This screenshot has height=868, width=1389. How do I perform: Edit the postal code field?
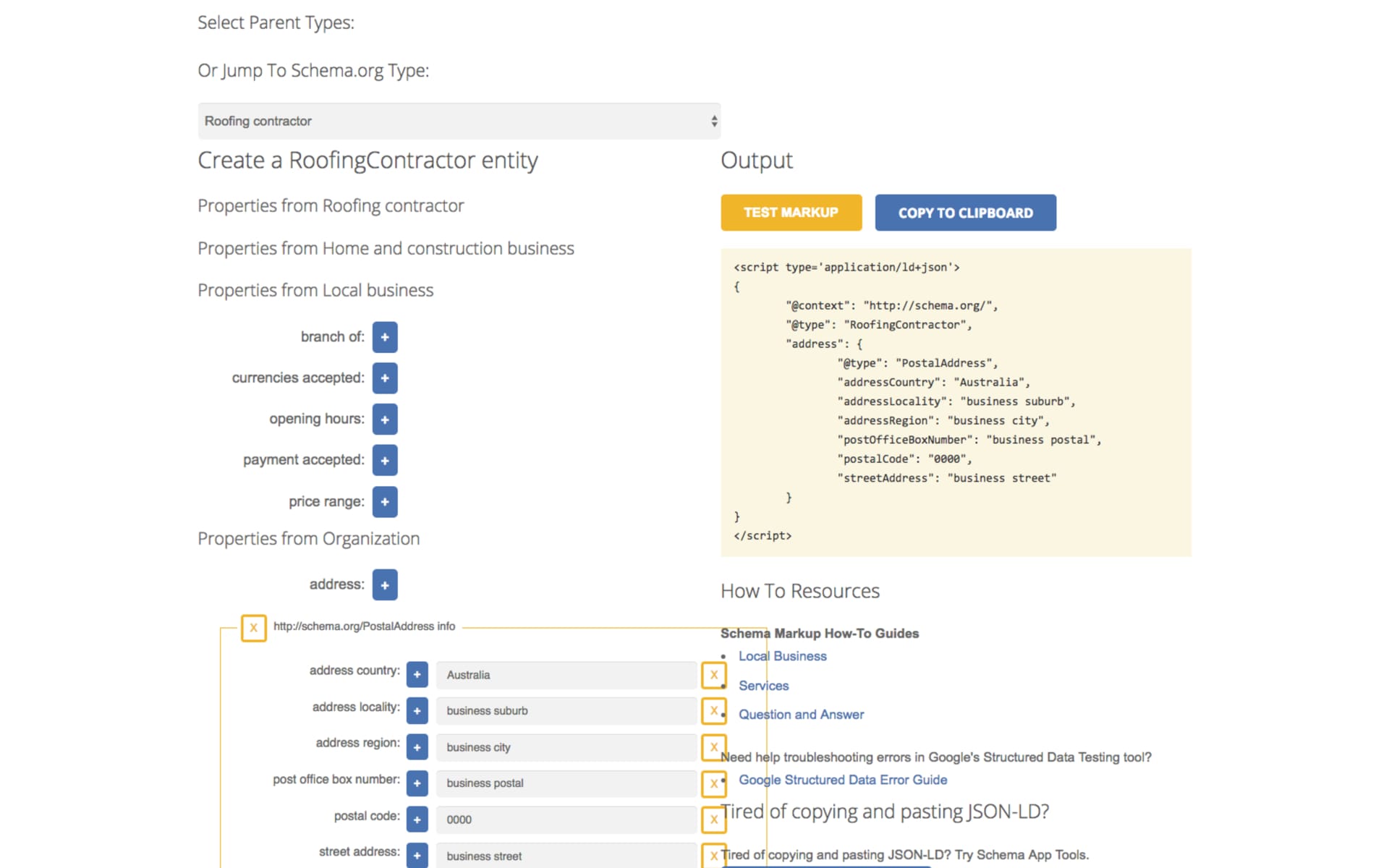click(x=566, y=820)
